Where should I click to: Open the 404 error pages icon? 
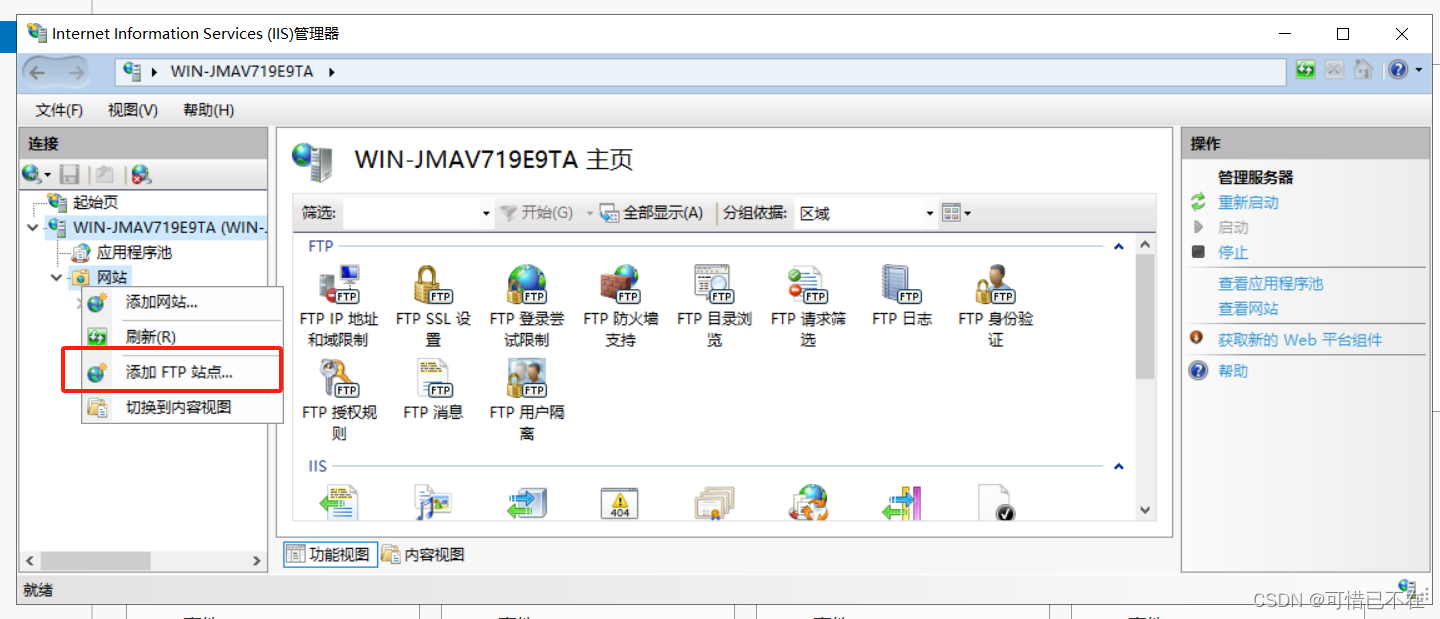point(620,502)
